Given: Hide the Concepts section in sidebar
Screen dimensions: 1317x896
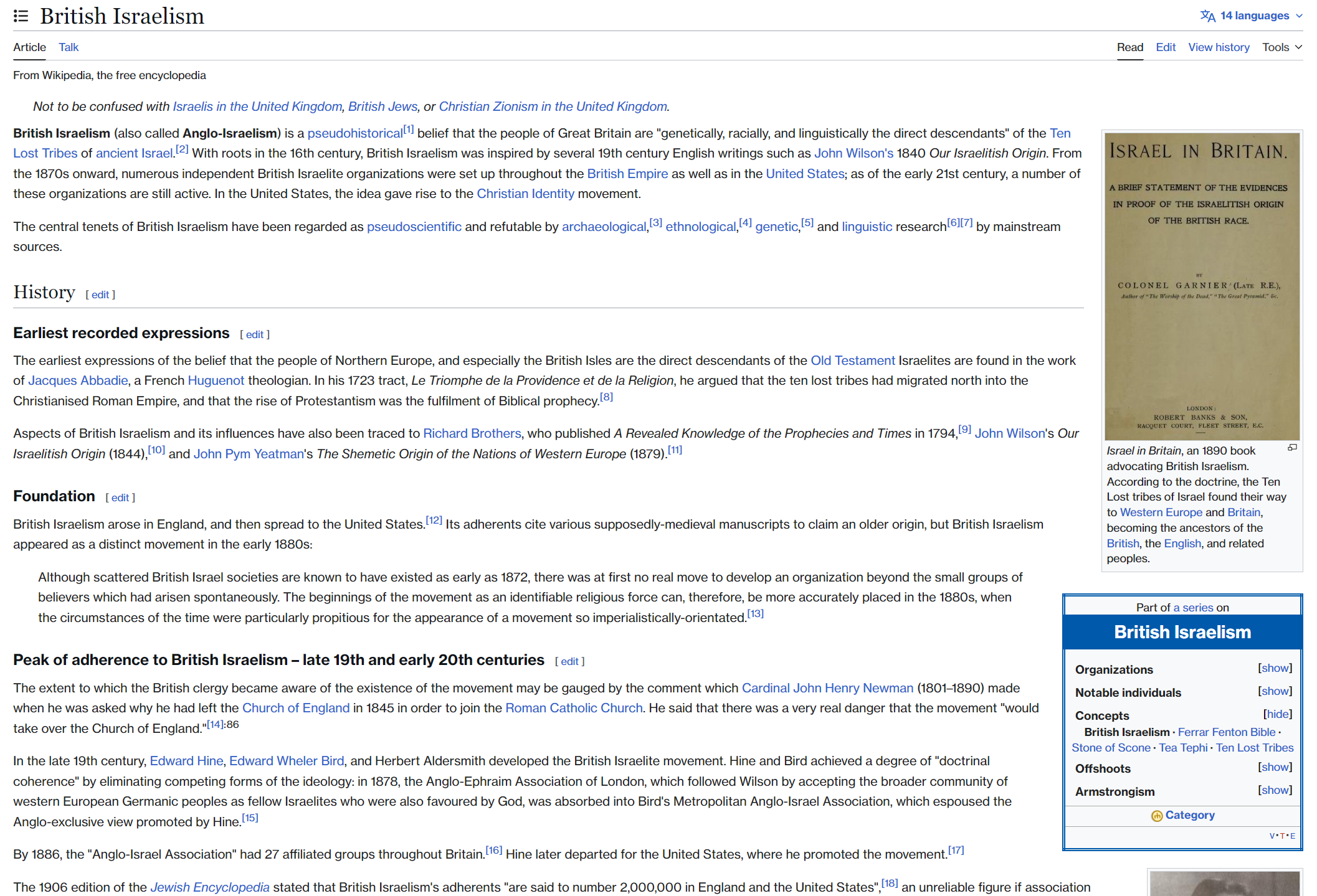Looking at the screenshot, I should point(1277,714).
